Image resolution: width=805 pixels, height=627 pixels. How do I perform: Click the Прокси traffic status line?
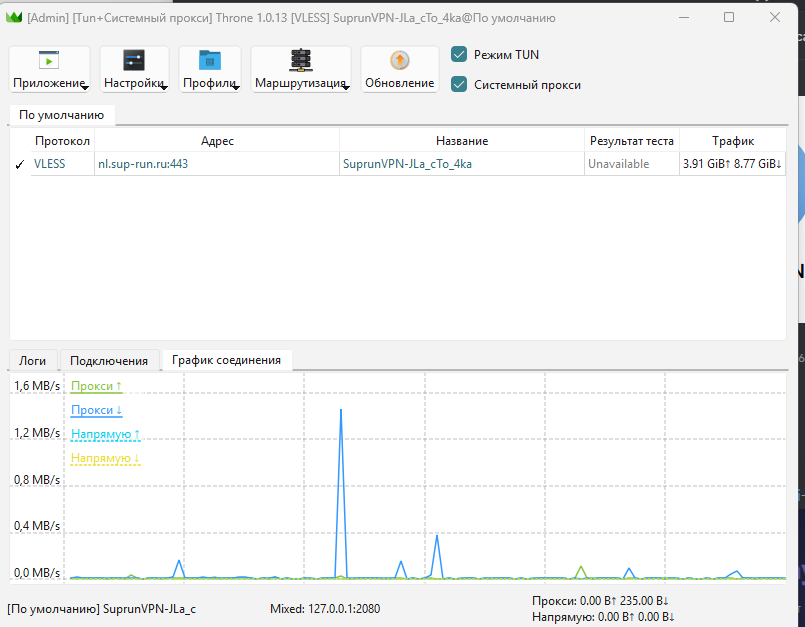[600, 601]
